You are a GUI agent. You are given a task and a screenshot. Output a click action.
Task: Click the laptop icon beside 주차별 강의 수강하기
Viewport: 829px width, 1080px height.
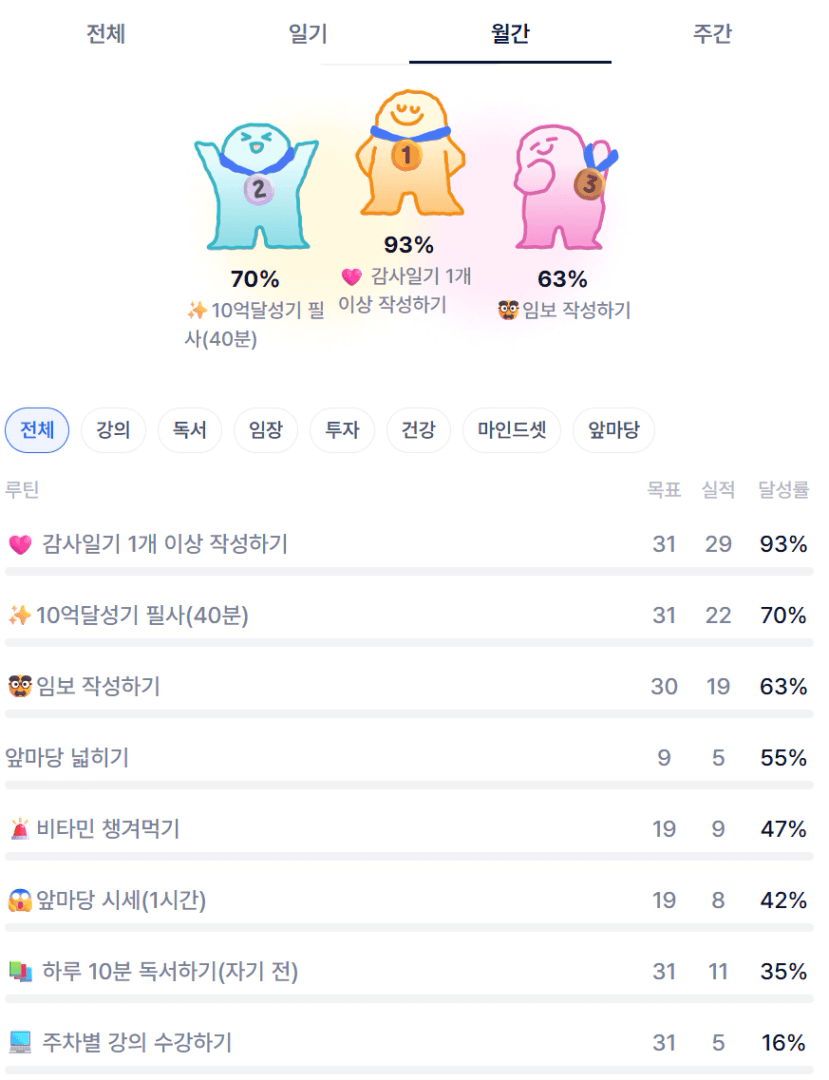click(20, 1043)
